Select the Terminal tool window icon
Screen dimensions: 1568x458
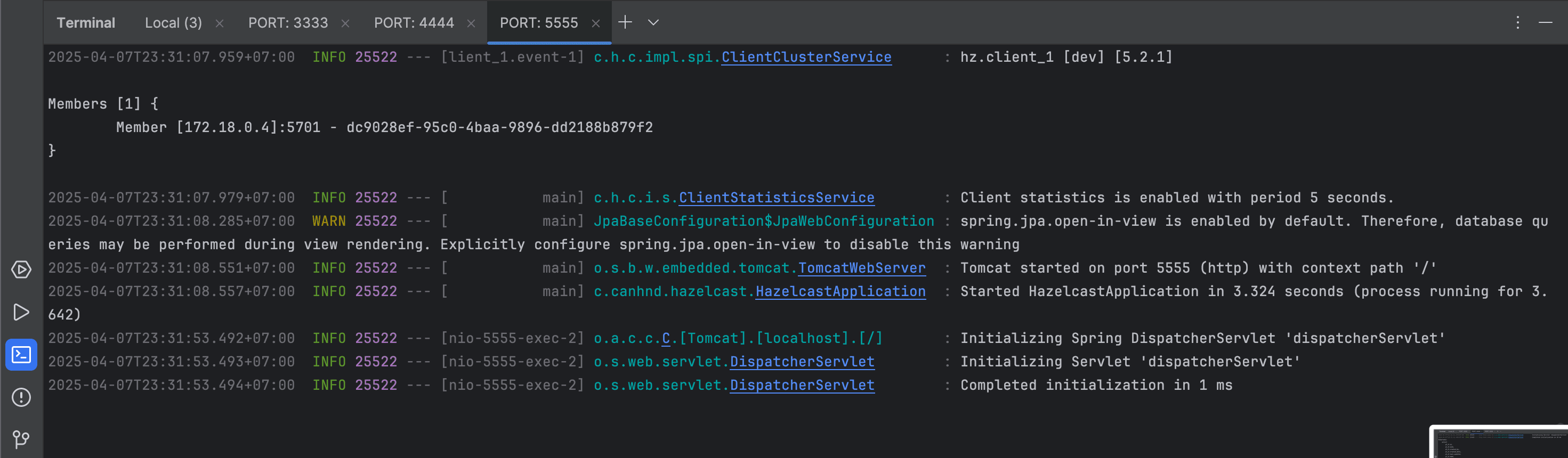(21, 355)
